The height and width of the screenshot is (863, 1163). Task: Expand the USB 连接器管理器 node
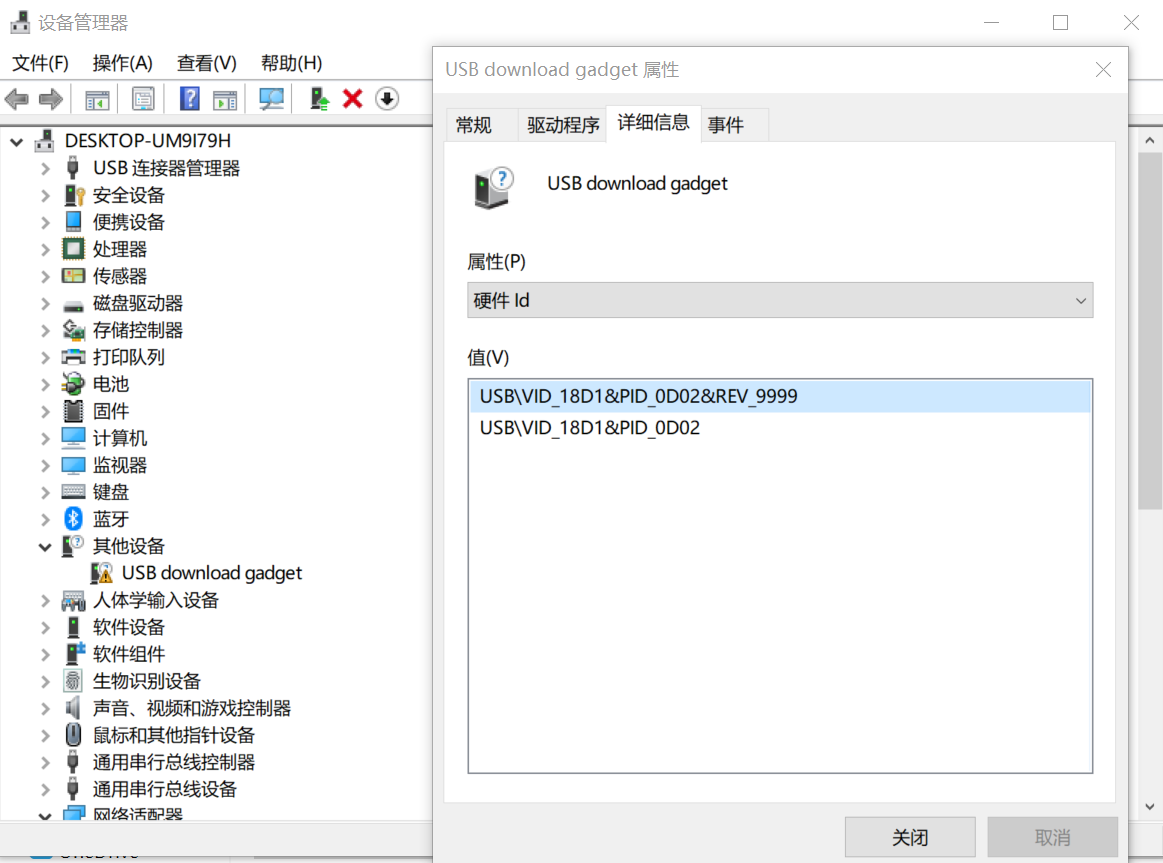coord(45,168)
